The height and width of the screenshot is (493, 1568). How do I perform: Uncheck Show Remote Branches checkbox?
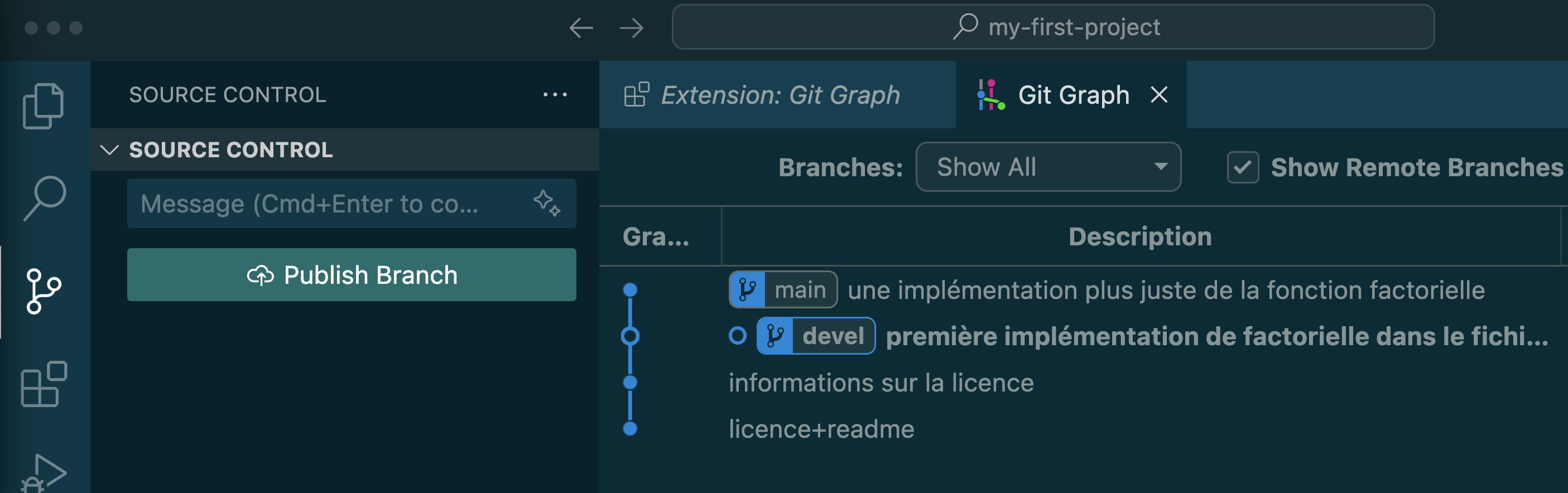(x=1242, y=167)
